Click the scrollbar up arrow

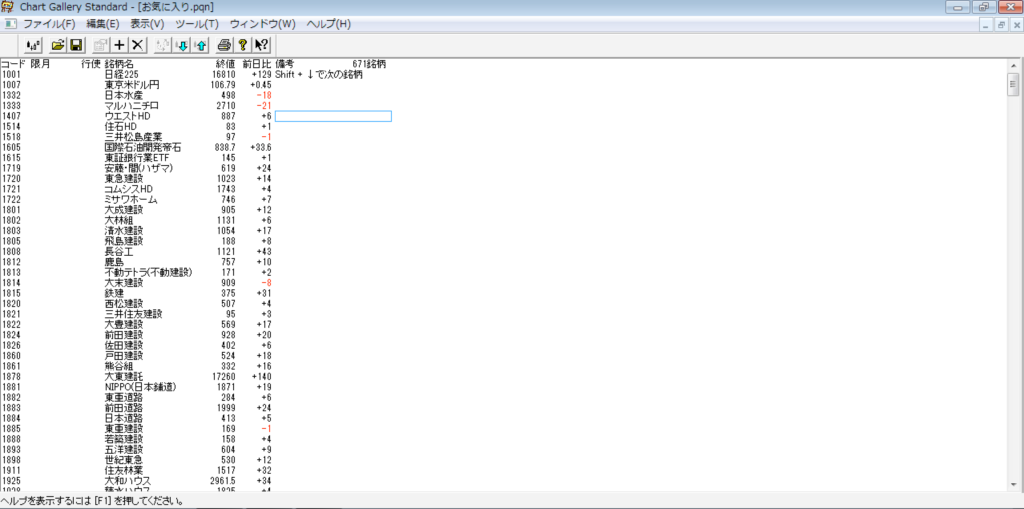click(1014, 66)
